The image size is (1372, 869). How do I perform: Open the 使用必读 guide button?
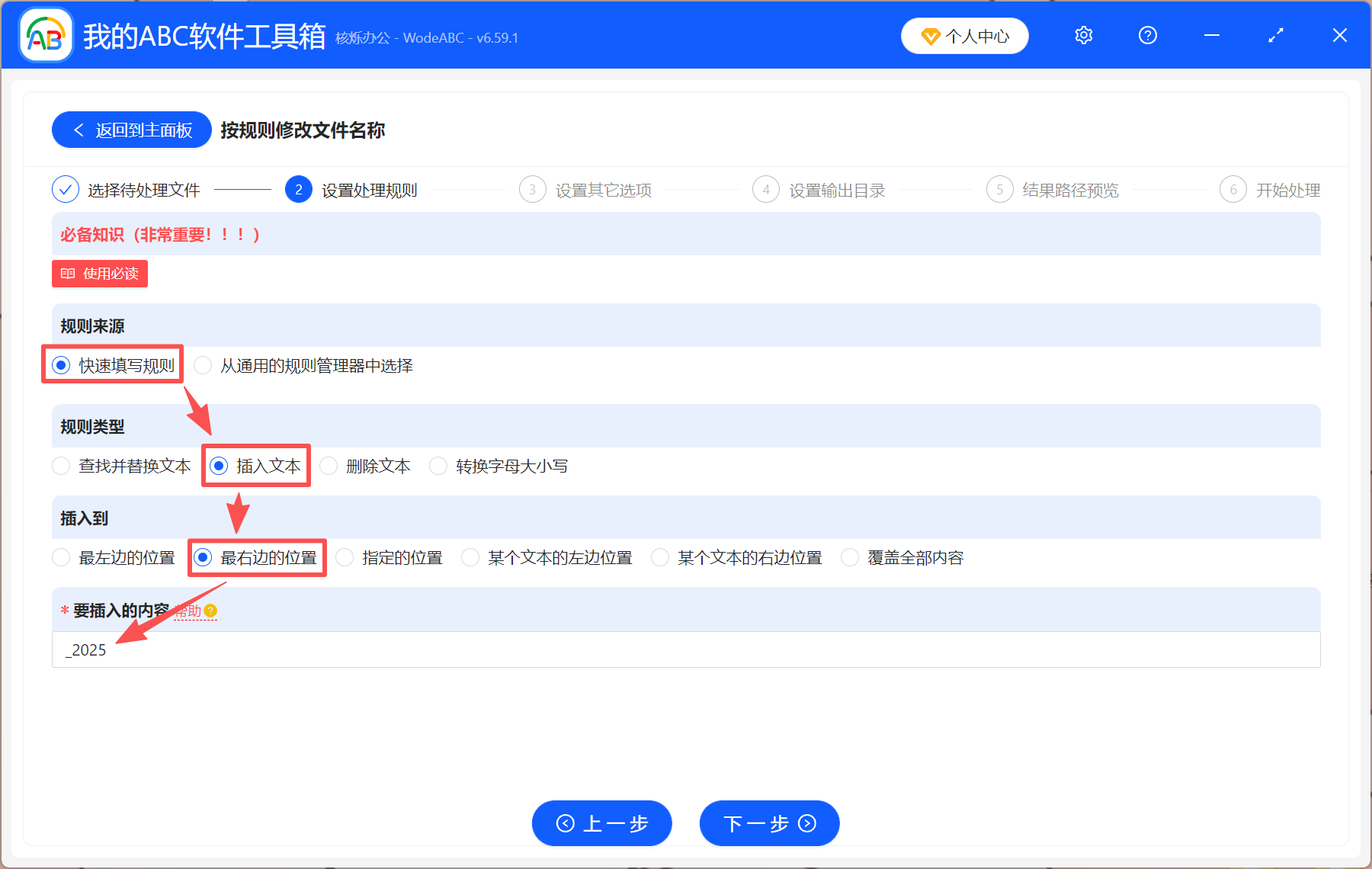(x=99, y=274)
